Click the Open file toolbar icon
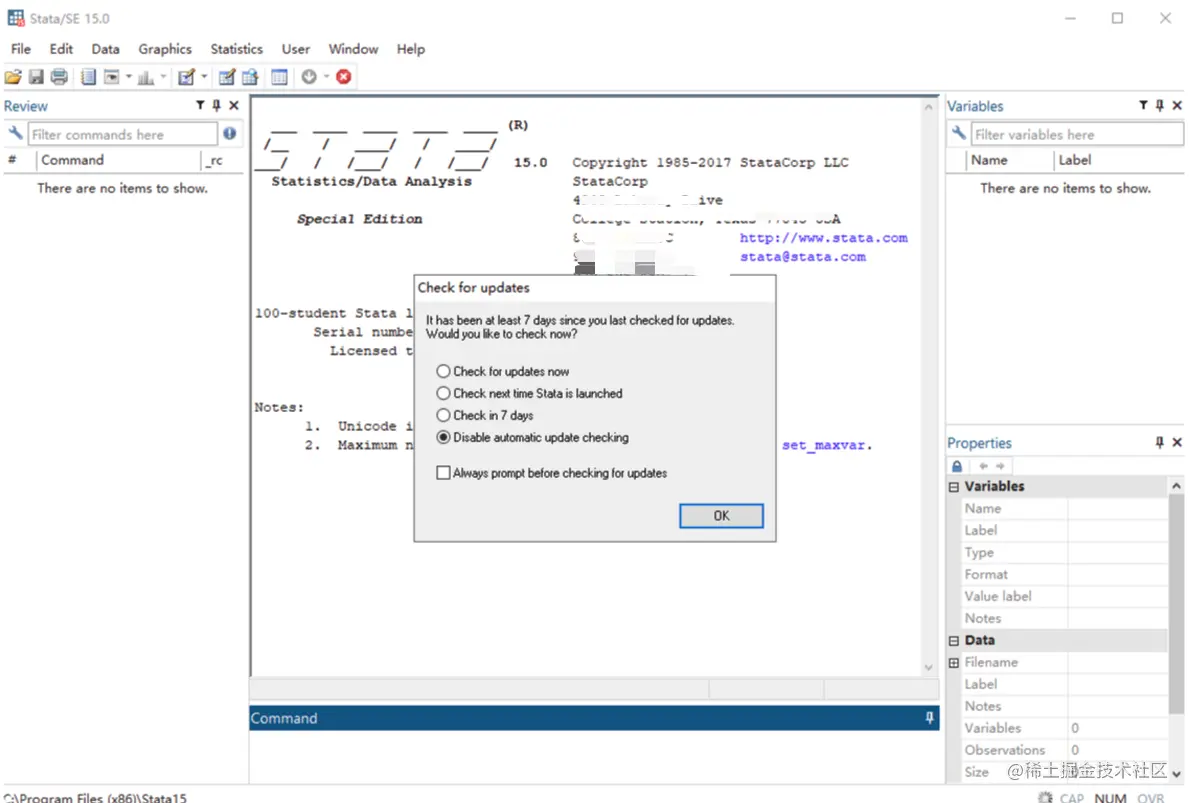This screenshot has width=1190, height=803. pos(13,77)
